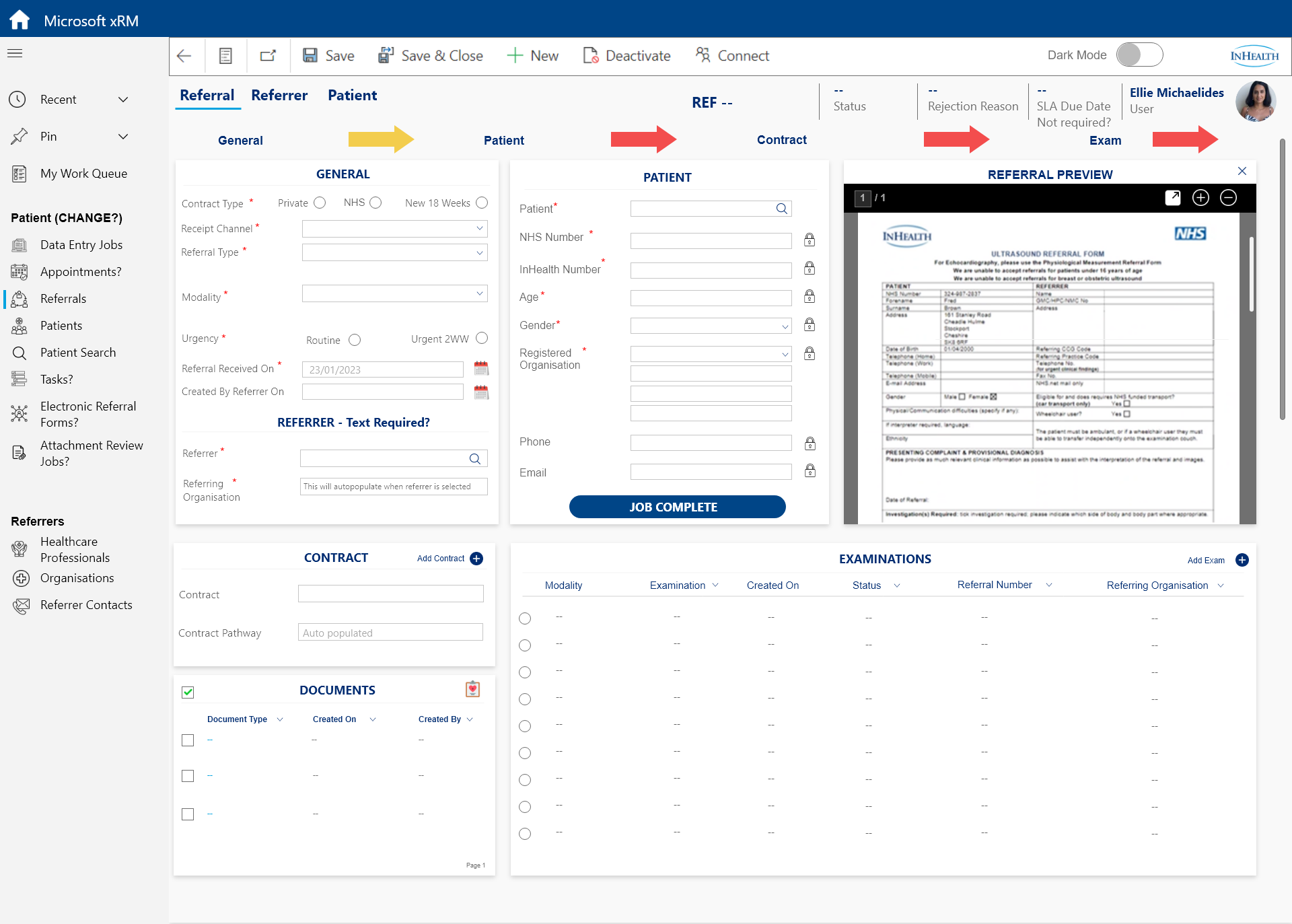Click the NHS Number lock icon
The height and width of the screenshot is (924, 1292).
coord(810,240)
